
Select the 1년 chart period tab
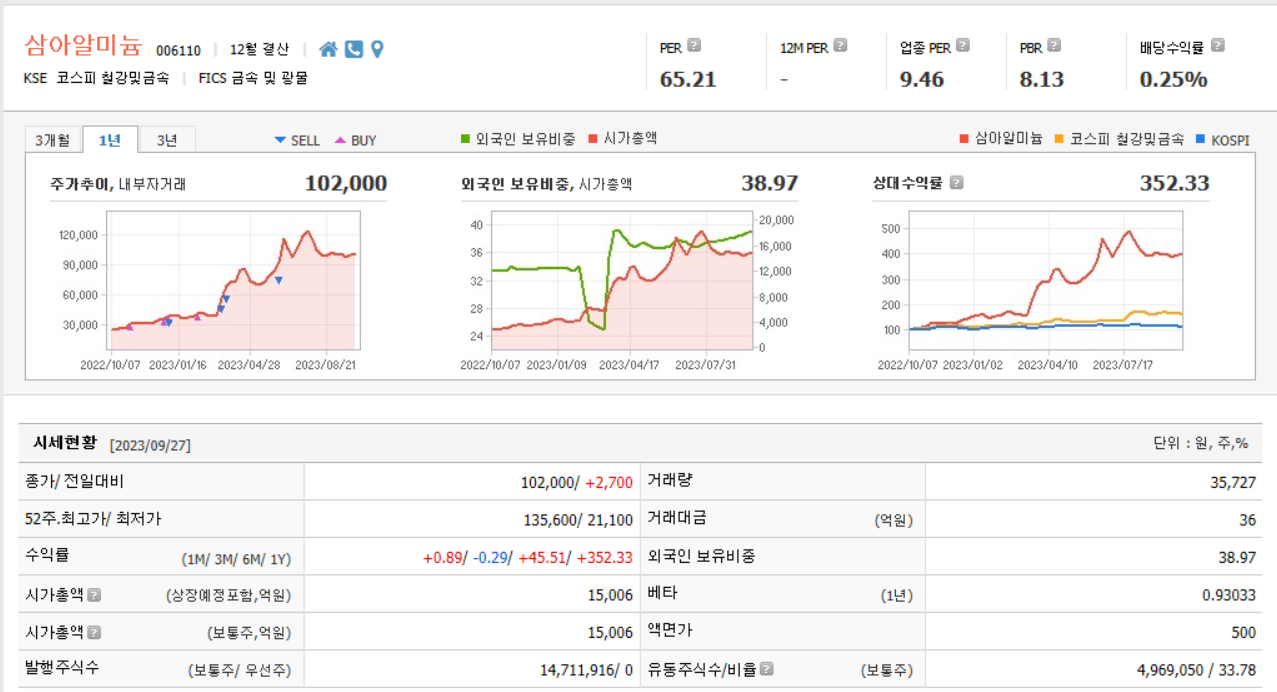point(110,140)
